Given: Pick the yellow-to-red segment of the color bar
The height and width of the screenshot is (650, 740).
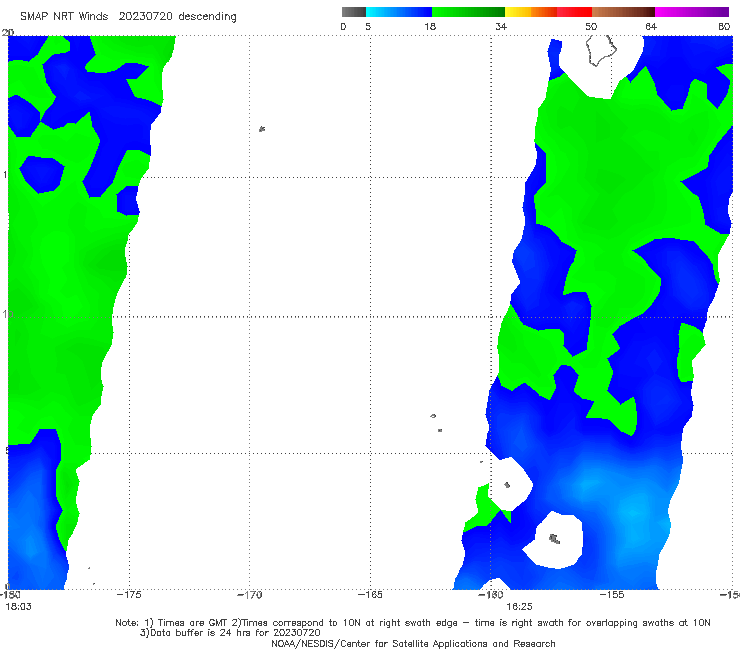Looking at the screenshot, I should click(x=548, y=12).
